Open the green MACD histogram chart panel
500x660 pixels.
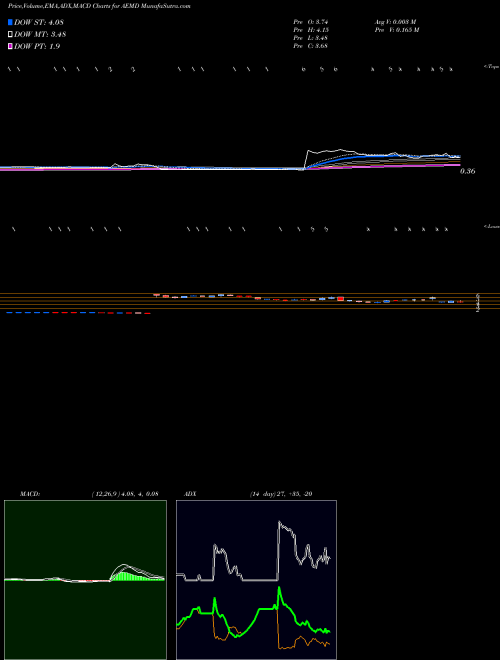click(x=85, y=580)
